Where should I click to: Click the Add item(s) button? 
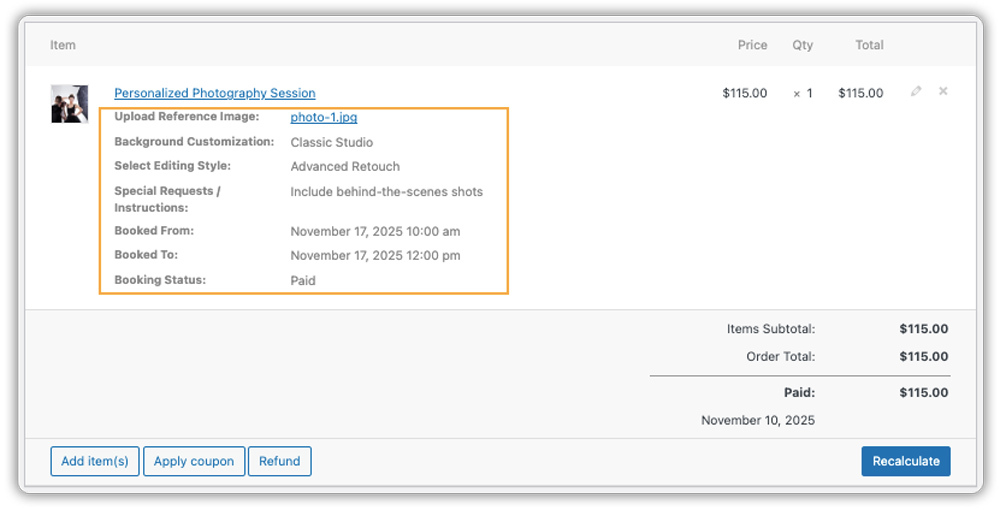[95, 461]
